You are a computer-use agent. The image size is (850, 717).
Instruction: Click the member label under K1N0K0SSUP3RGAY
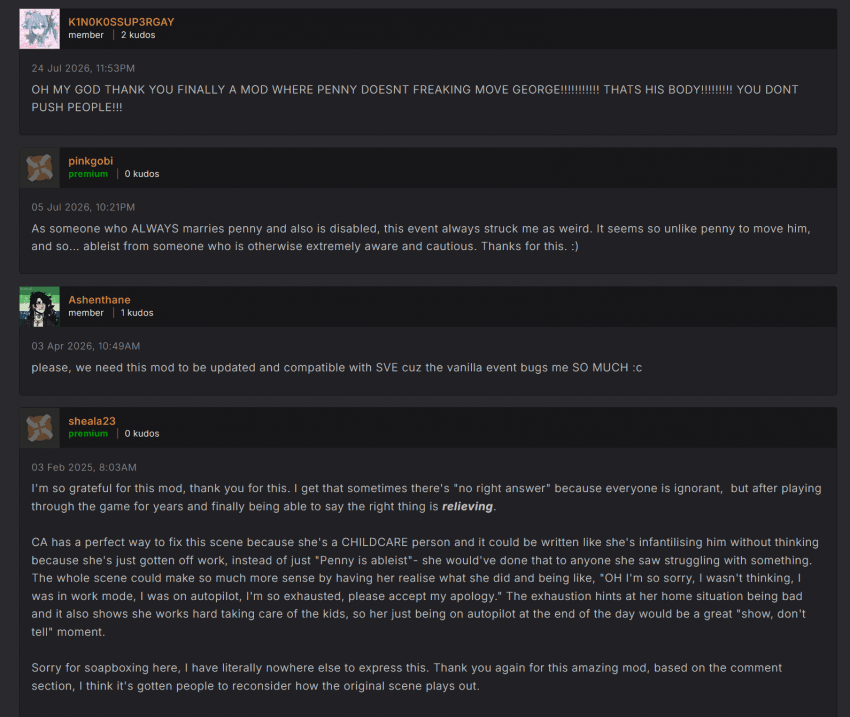(86, 35)
